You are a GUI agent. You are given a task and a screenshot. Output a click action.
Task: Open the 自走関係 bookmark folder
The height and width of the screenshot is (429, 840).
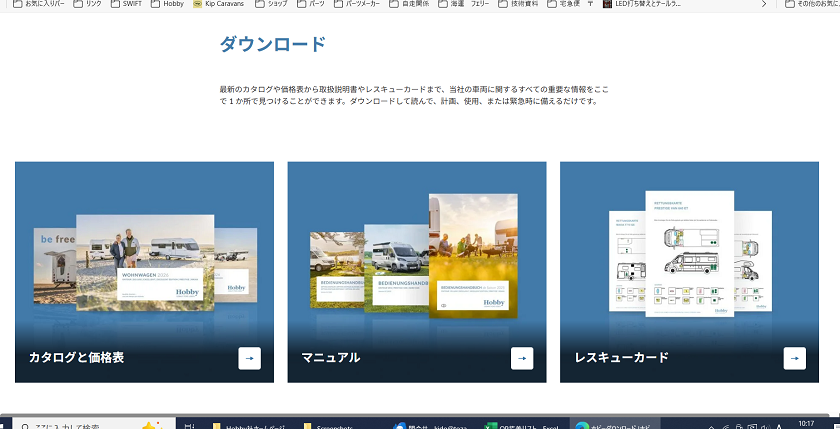(x=409, y=4)
